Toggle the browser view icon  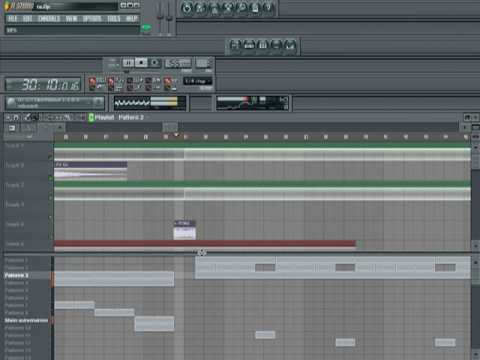point(276,45)
